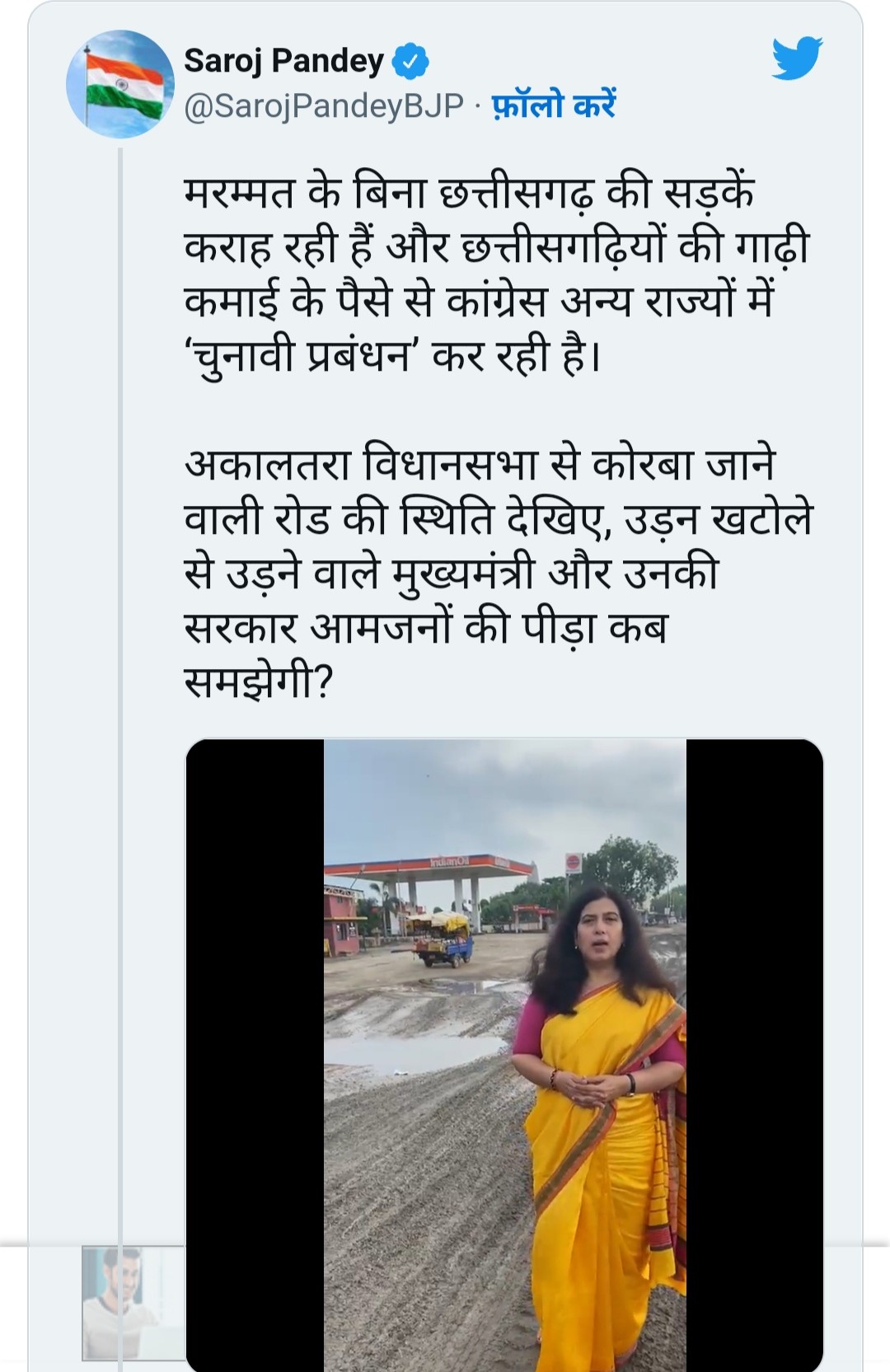Click the word समझेगी? ending the tweet
890x1372 pixels.
257,681
